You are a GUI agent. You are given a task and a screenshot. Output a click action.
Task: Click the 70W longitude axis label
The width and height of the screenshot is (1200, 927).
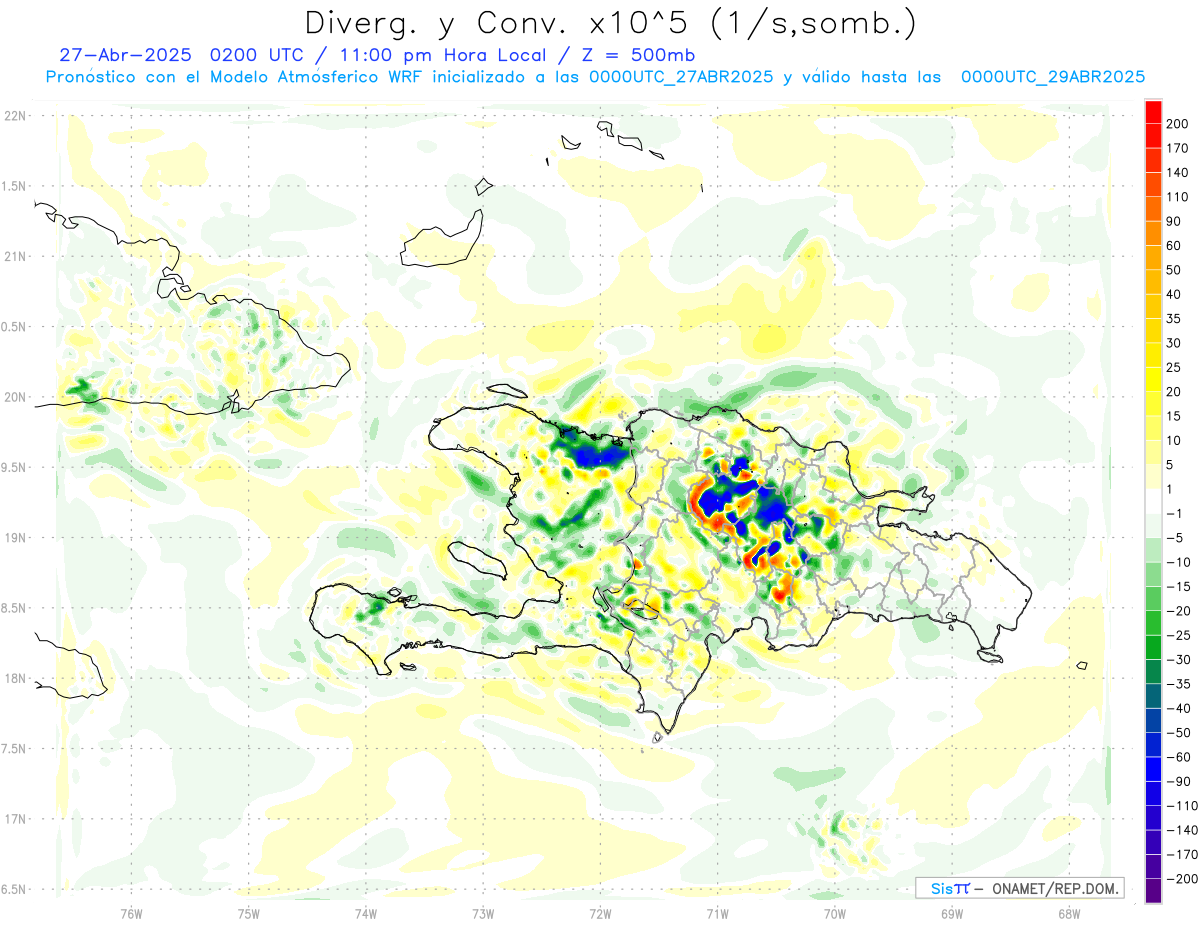tap(835, 913)
